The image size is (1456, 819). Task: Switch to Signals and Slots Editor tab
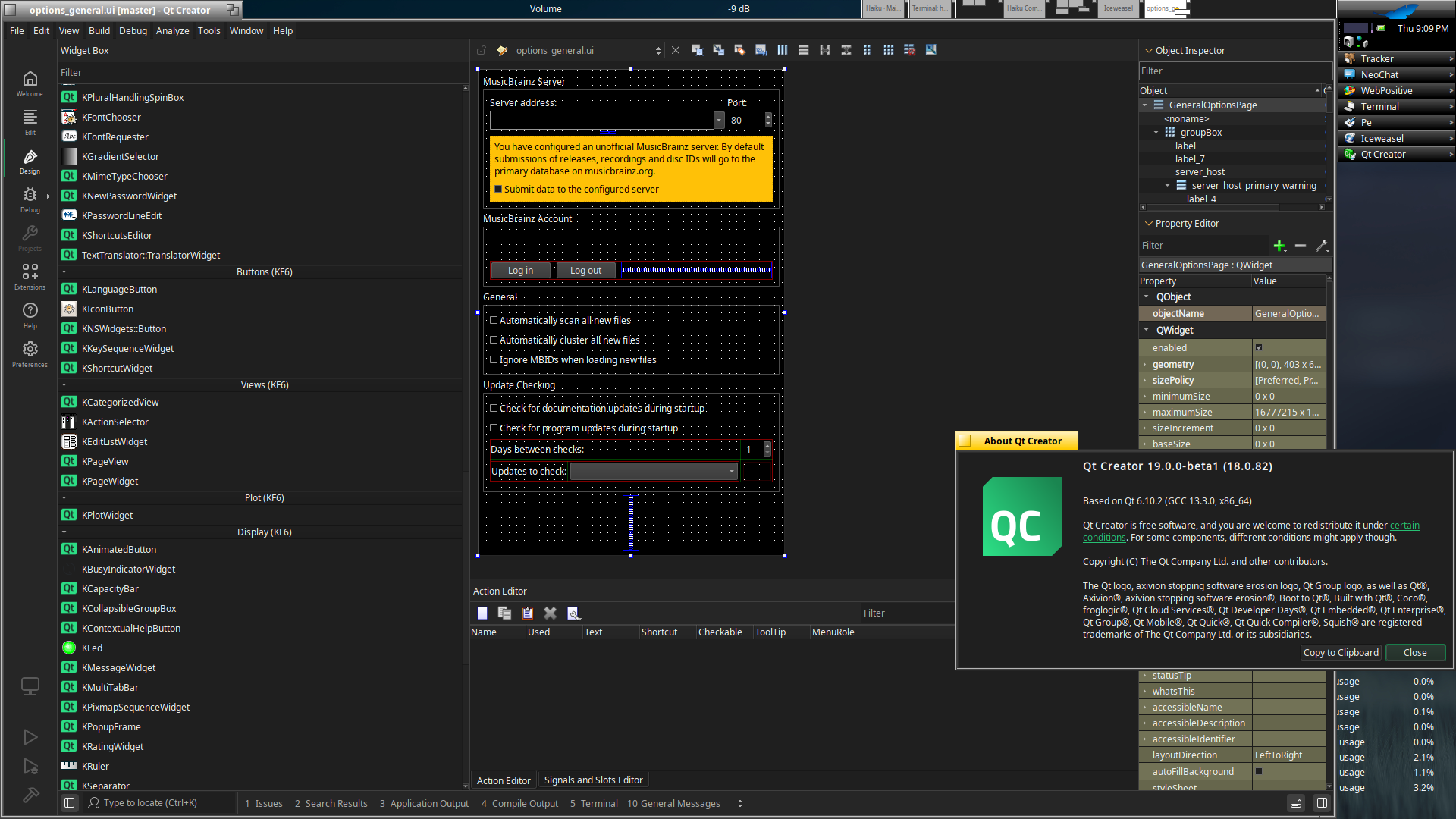click(593, 780)
